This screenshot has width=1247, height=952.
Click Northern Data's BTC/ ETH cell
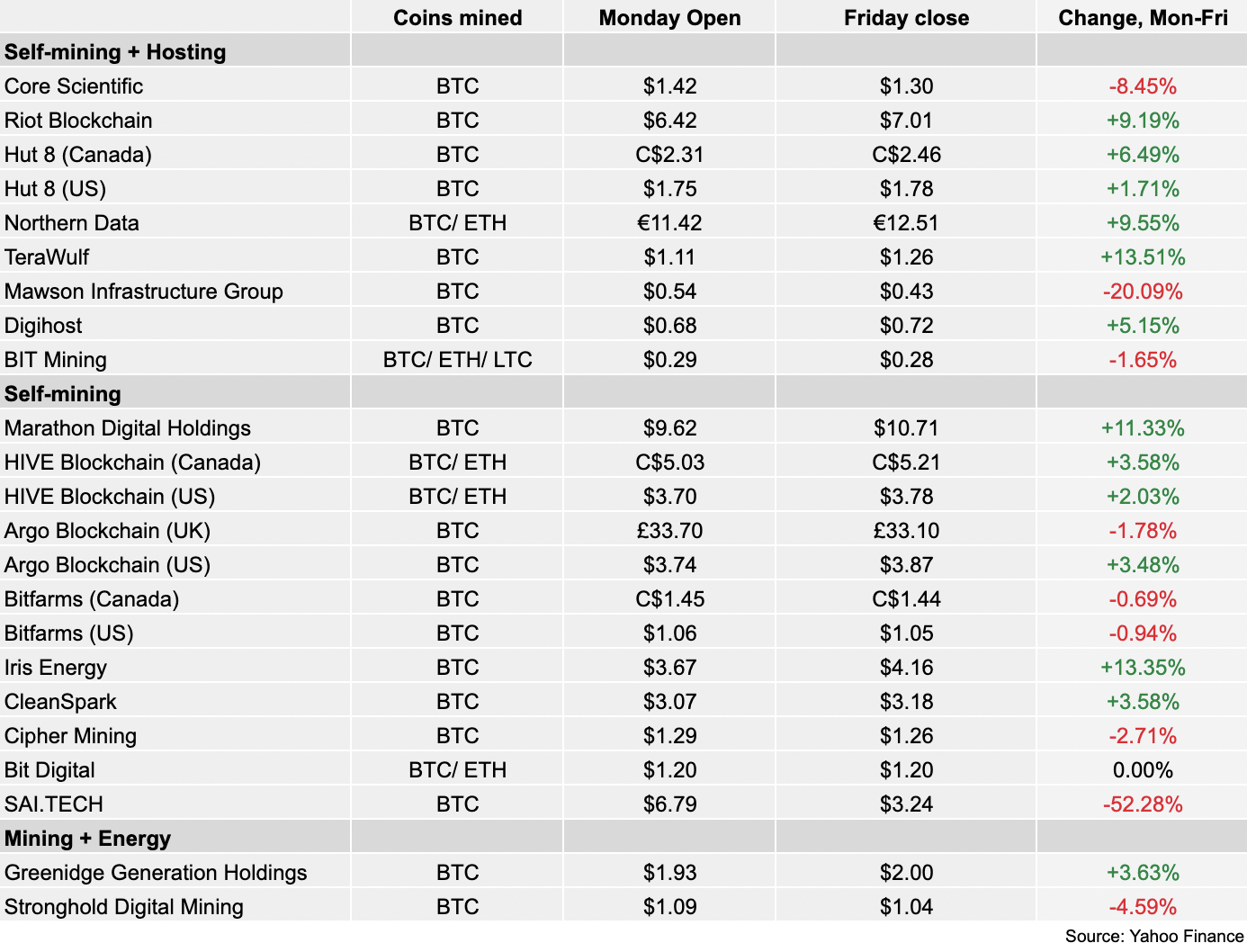tap(457, 223)
